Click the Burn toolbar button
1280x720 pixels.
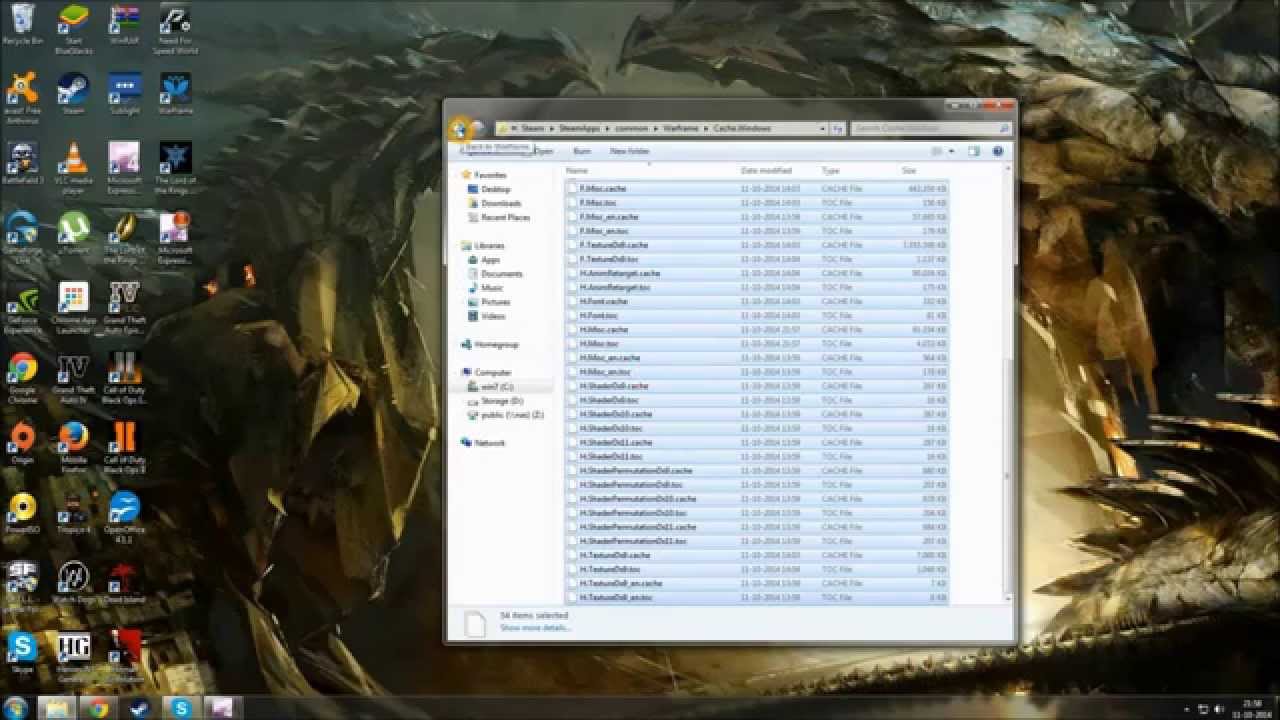[x=582, y=151]
